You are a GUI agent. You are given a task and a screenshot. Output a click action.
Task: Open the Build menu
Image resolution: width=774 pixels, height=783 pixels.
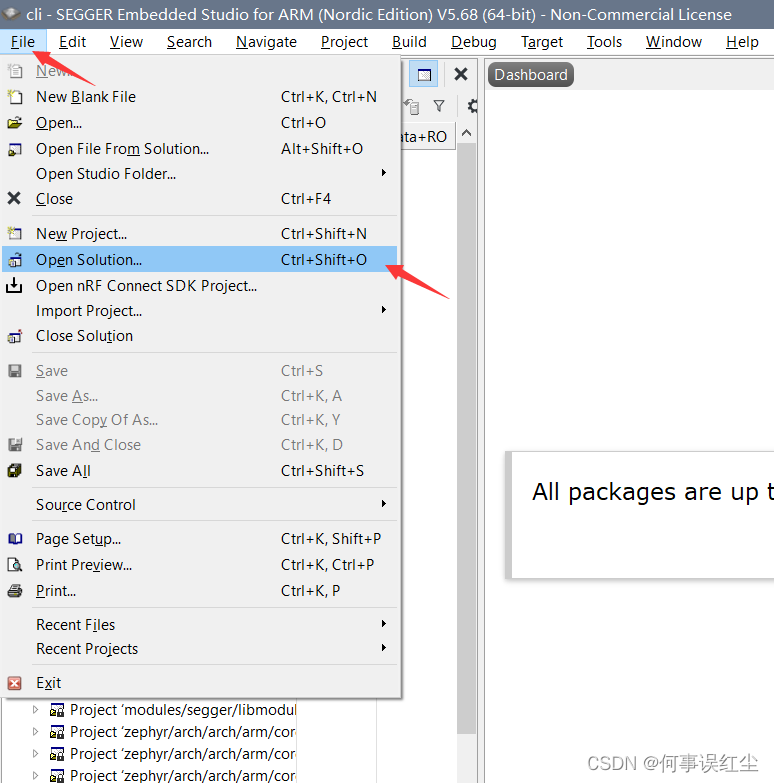(x=409, y=42)
